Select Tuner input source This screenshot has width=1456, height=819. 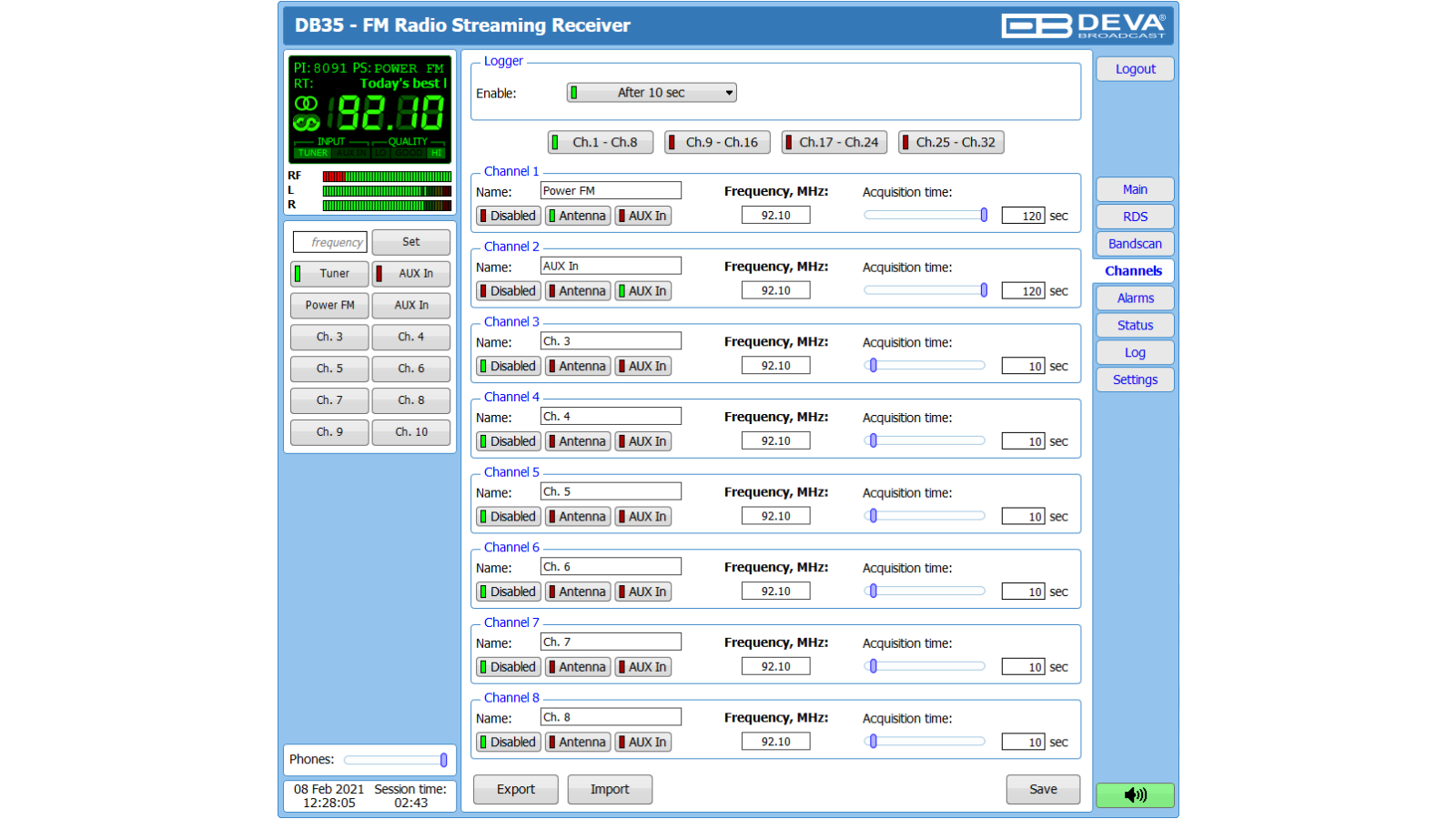coord(329,274)
